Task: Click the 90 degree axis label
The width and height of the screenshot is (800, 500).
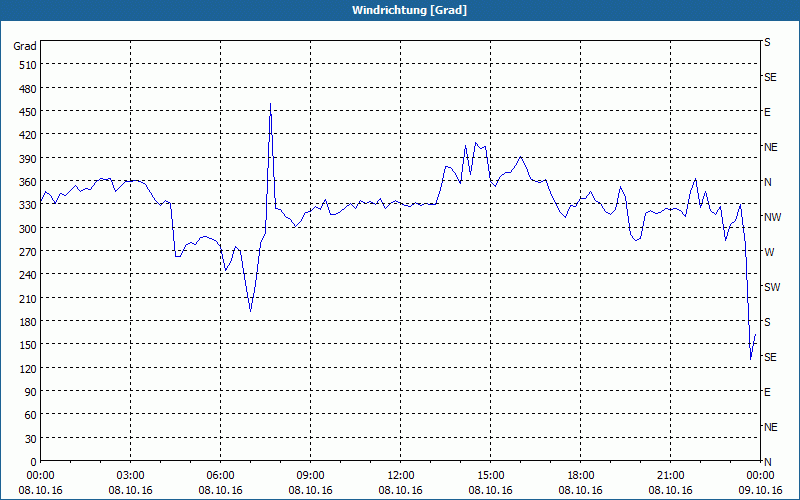Action: tap(31, 392)
